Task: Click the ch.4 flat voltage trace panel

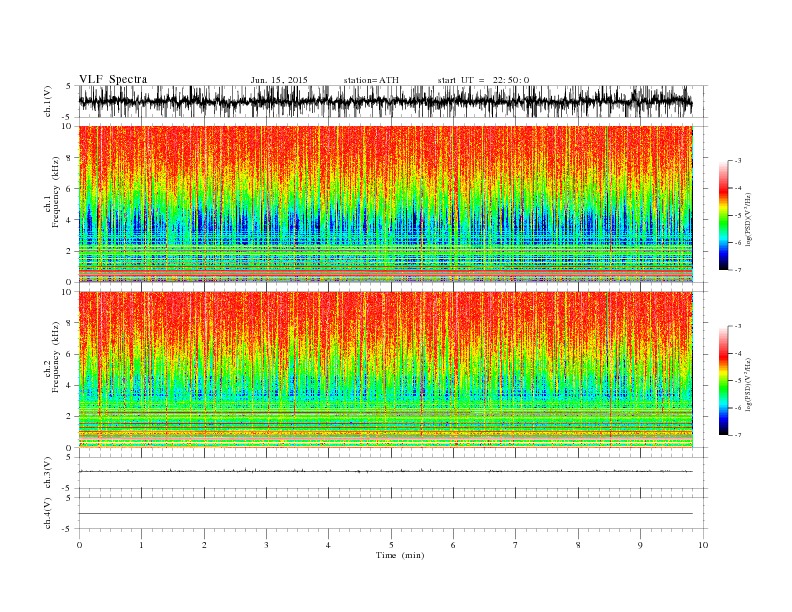Action: click(x=393, y=514)
